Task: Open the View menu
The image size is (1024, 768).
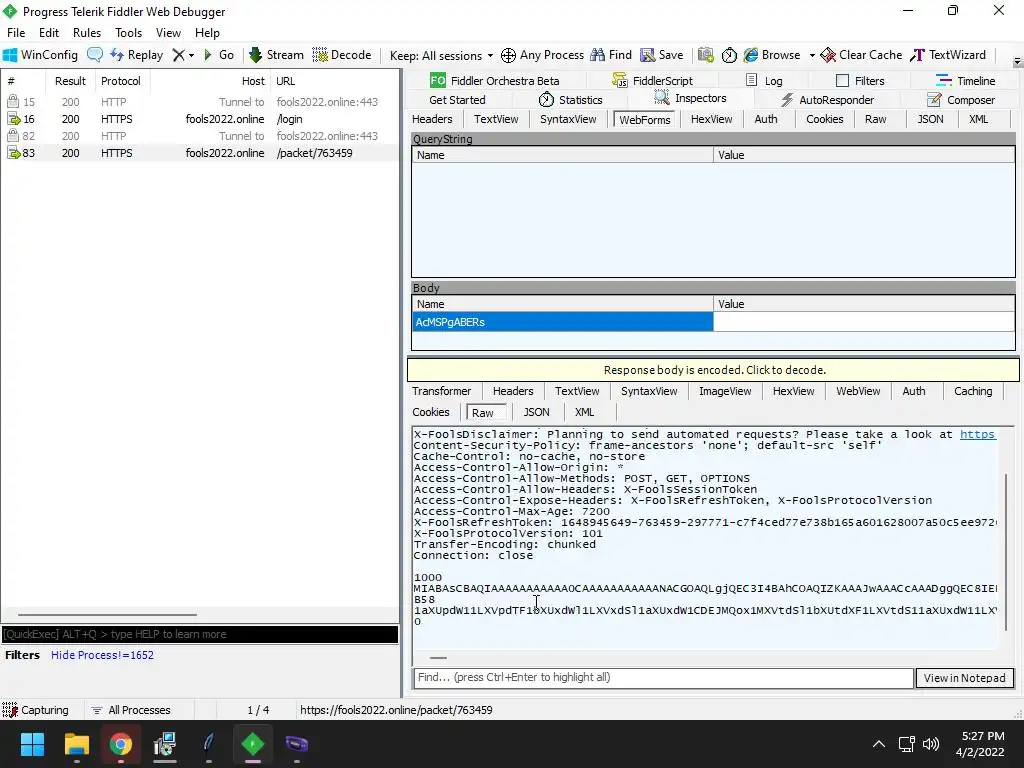Action: click(168, 33)
